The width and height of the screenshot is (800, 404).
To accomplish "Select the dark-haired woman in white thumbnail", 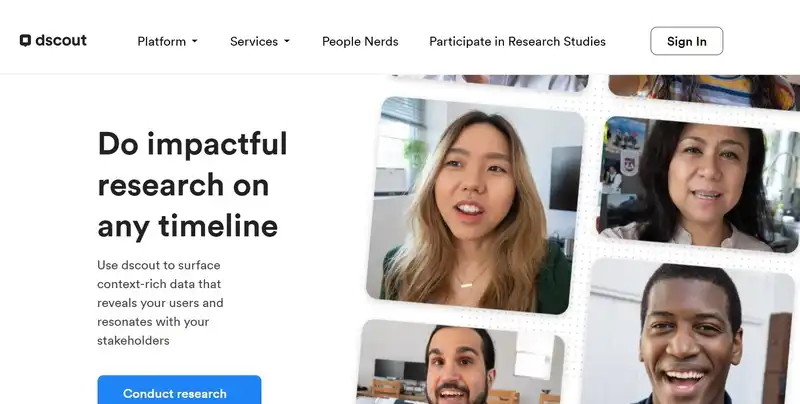I will point(699,185).
